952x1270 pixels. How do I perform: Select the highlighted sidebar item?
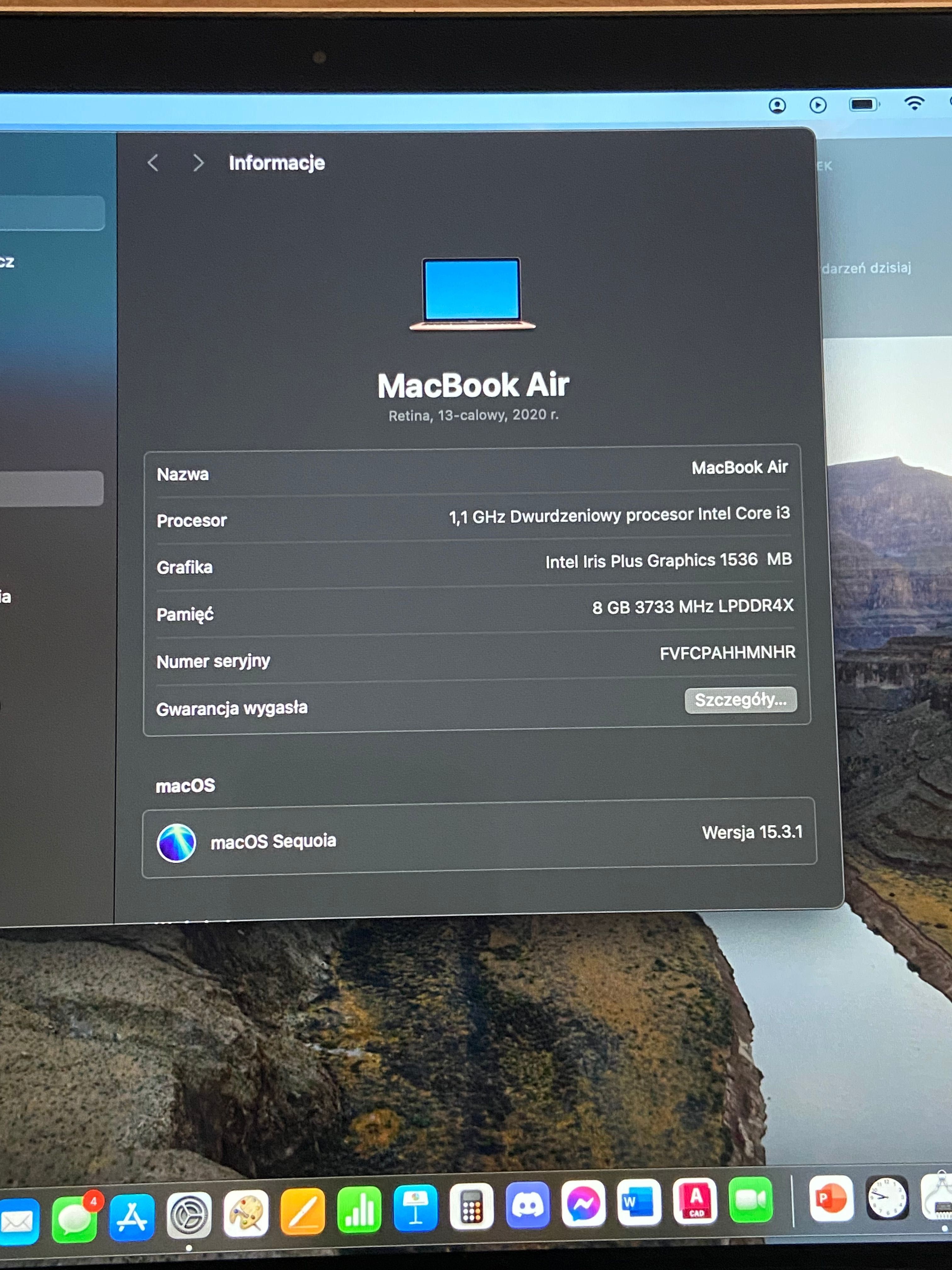pos(52,489)
